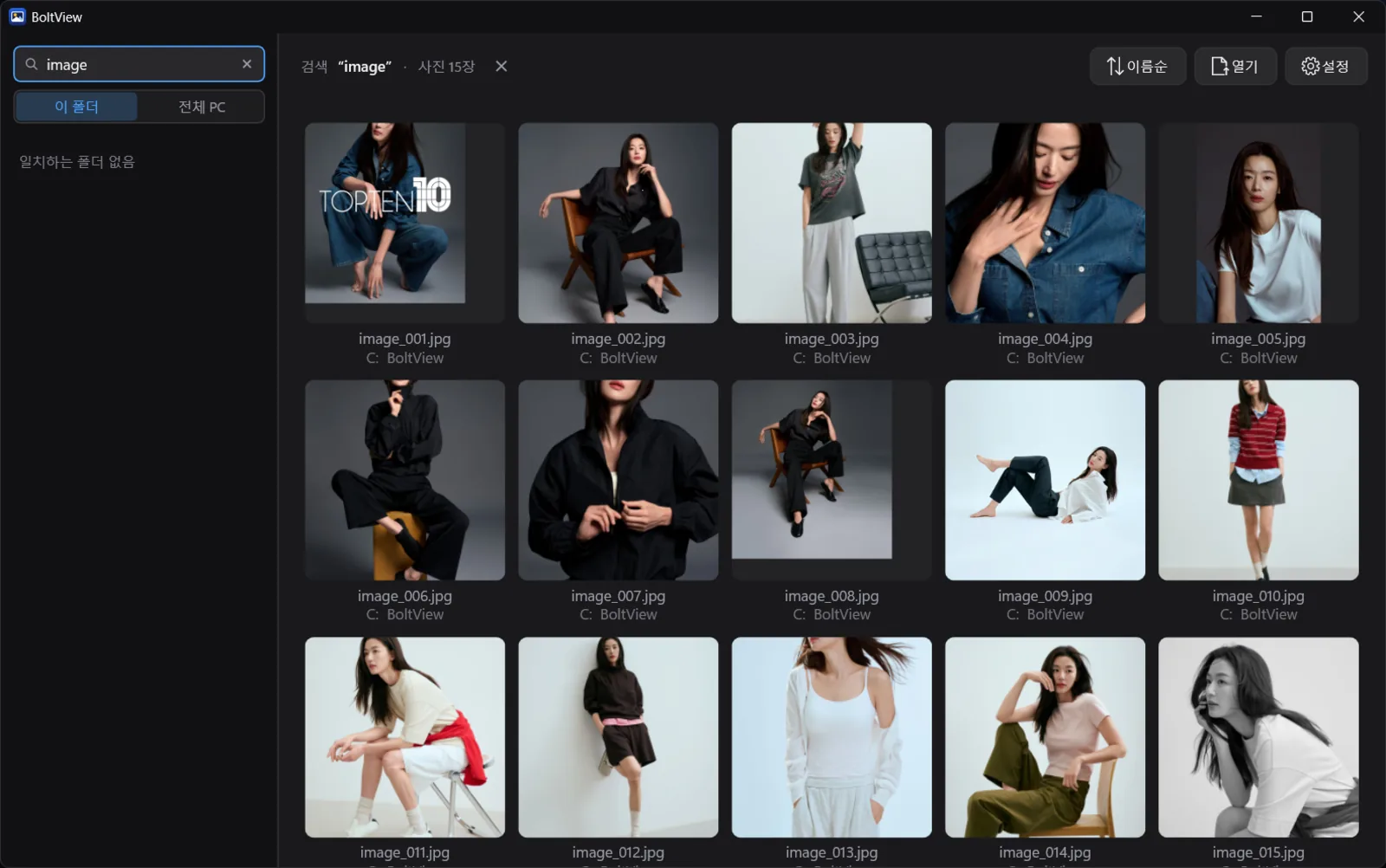Select the image_003.jpg thumbnail

[x=832, y=223]
